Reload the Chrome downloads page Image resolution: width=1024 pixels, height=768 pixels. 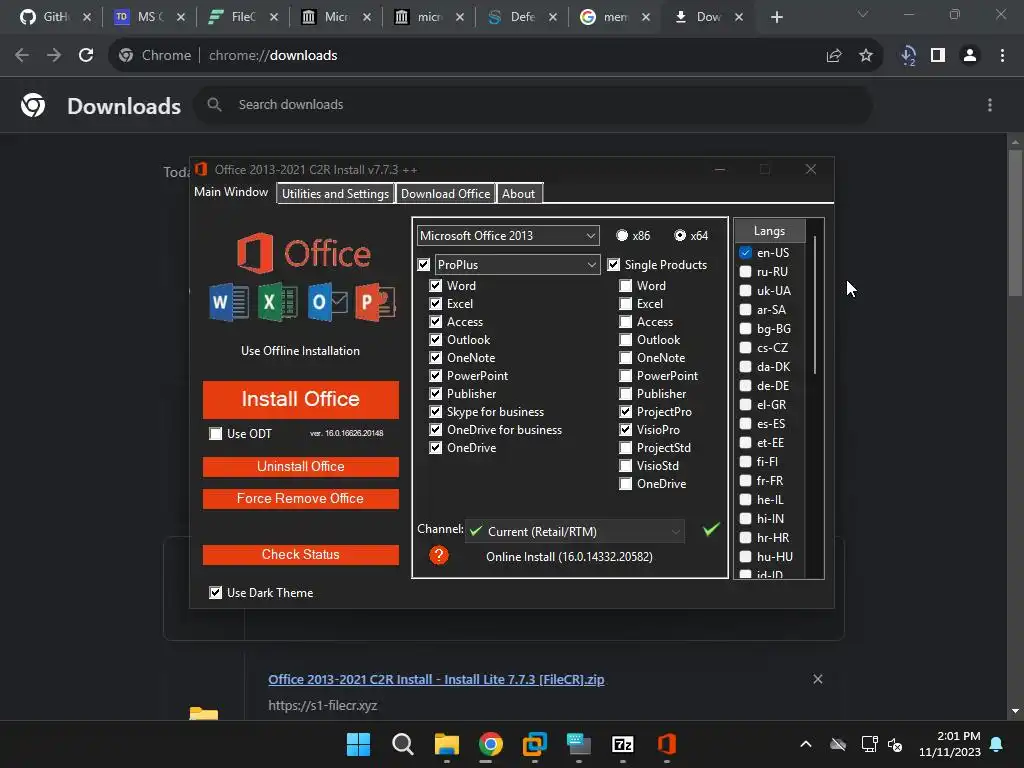86,56
